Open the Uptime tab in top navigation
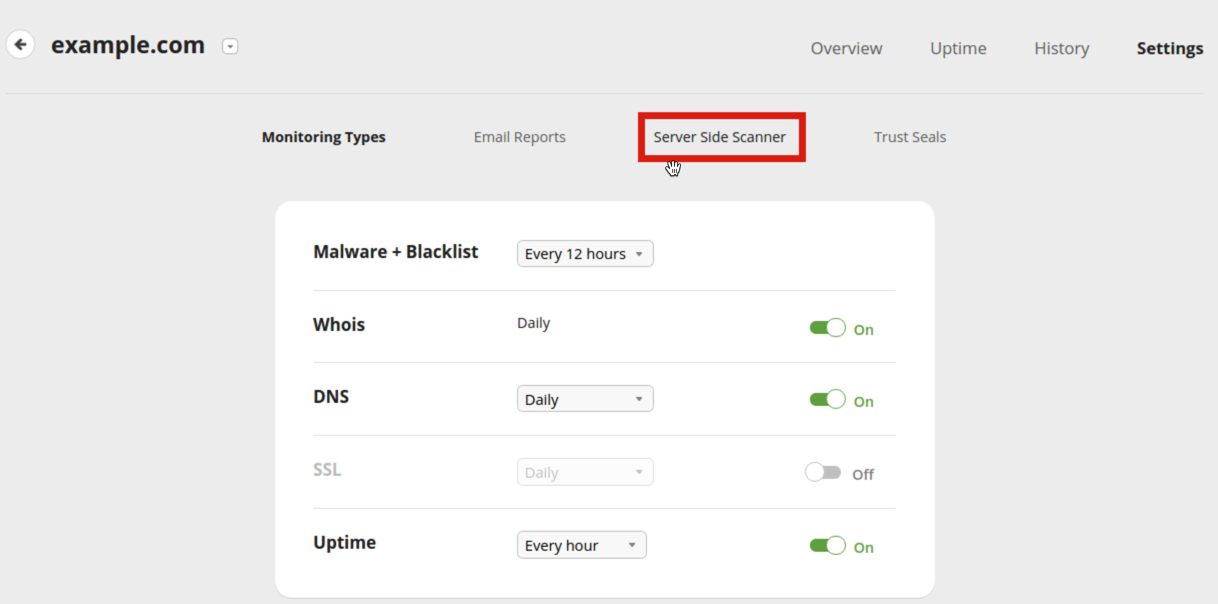Image resolution: width=1218 pixels, height=604 pixels. click(957, 48)
